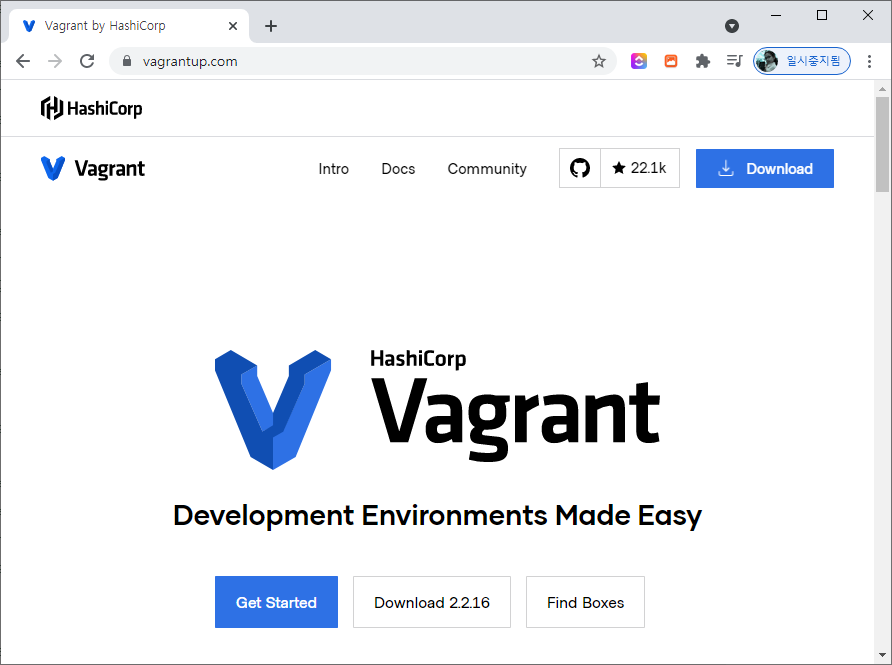The image size is (892, 665).
Task: Open the purple ClickUp extension icon
Action: [639, 61]
